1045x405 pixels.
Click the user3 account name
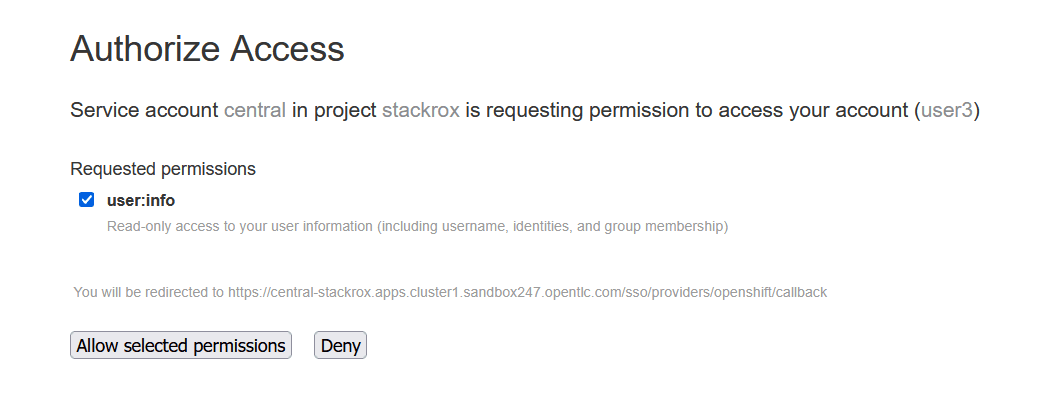(x=946, y=110)
